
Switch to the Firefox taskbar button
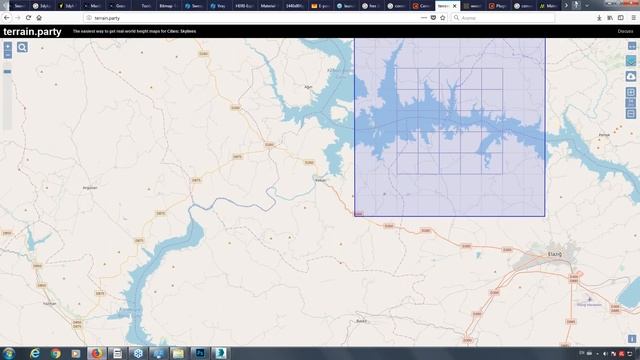pyautogui.click(x=96, y=353)
